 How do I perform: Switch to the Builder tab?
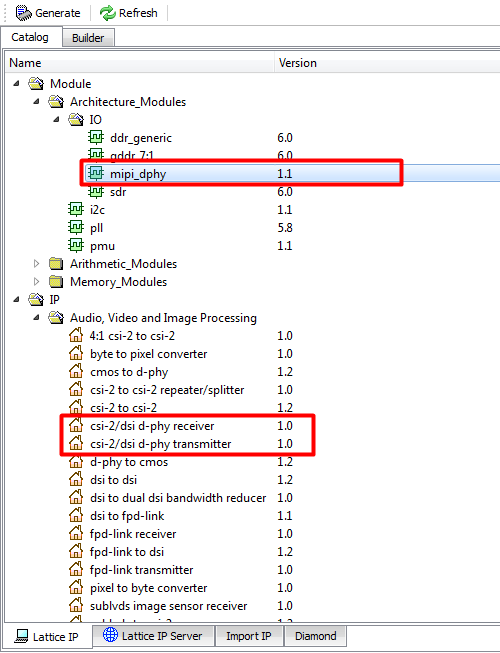click(88, 38)
